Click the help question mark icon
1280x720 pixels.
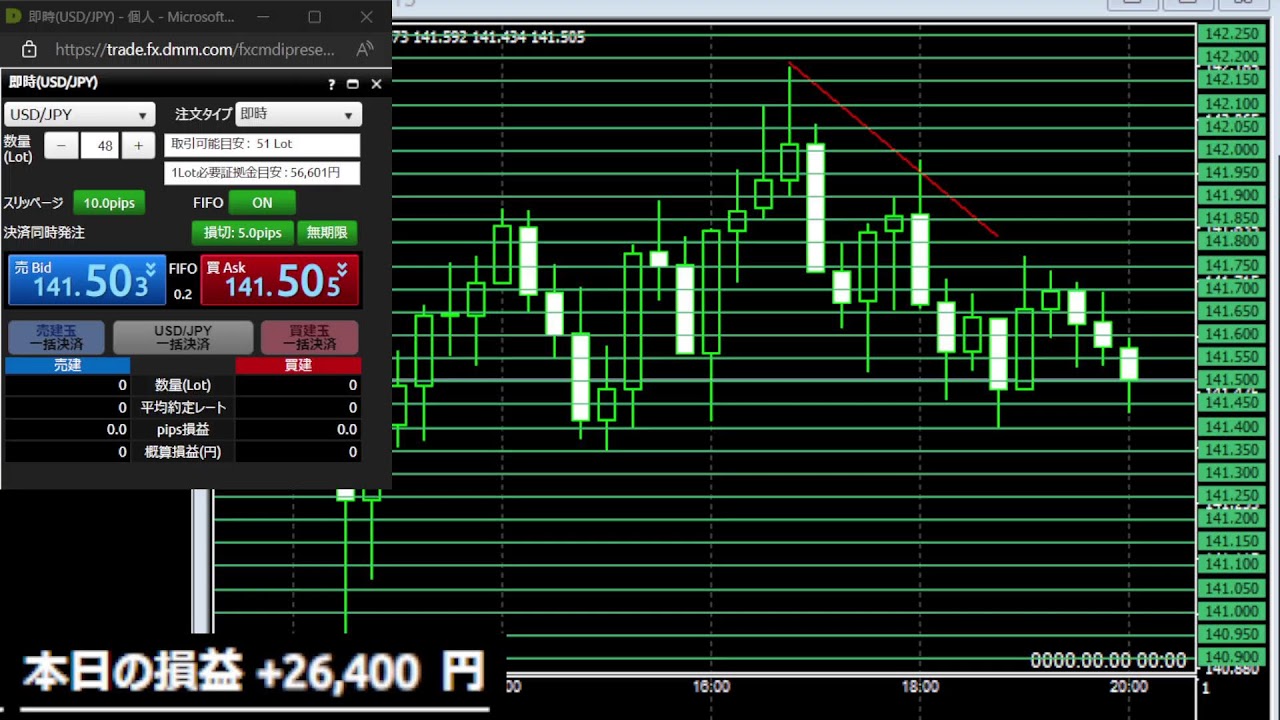point(332,85)
